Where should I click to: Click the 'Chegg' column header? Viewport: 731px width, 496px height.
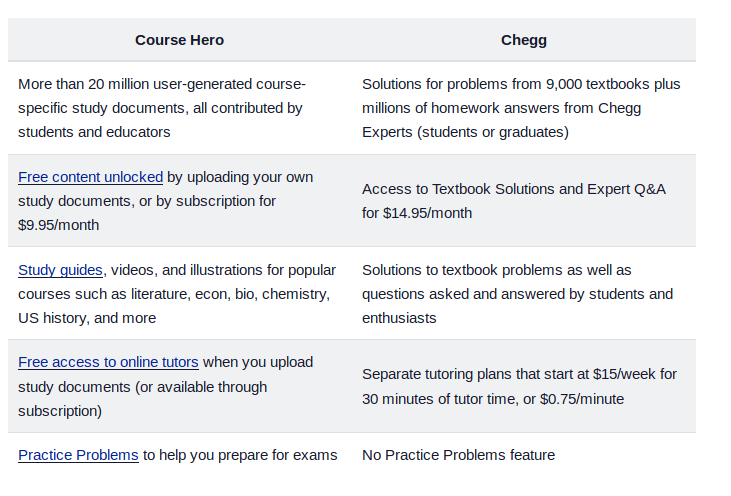523,40
